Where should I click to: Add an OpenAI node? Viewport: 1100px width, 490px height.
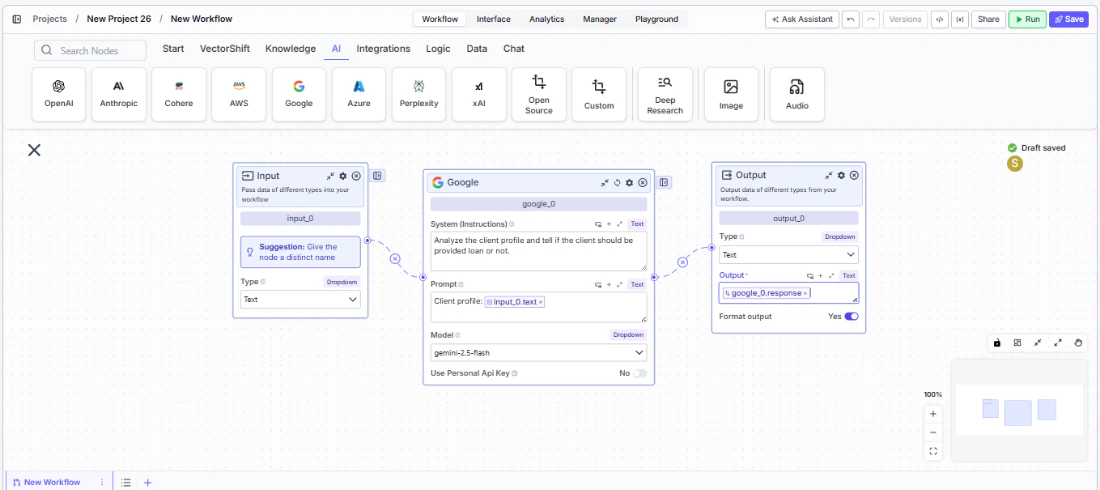click(59, 94)
